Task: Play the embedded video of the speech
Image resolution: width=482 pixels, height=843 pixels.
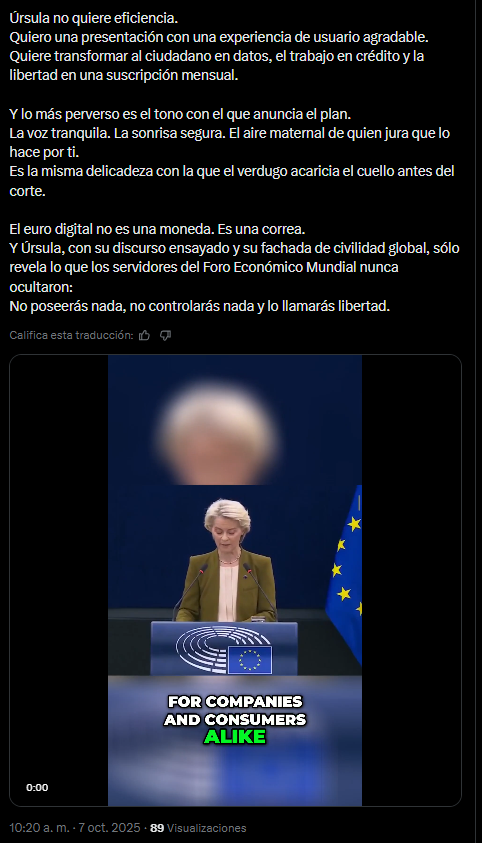Action: pyautogui.click(x=235, y=580)
